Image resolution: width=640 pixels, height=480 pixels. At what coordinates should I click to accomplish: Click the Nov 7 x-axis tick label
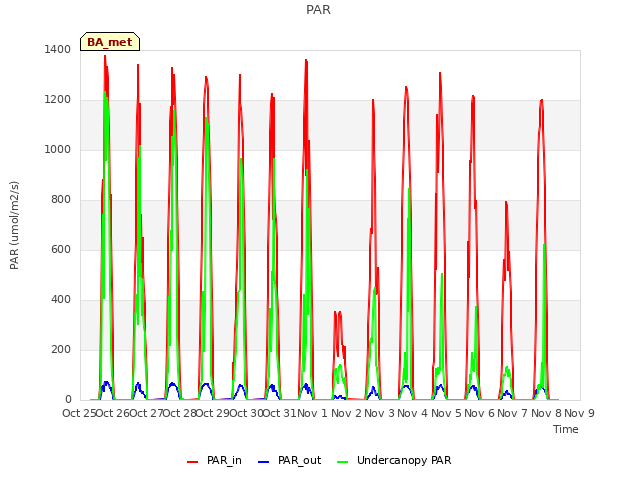(x=513, y=413)
